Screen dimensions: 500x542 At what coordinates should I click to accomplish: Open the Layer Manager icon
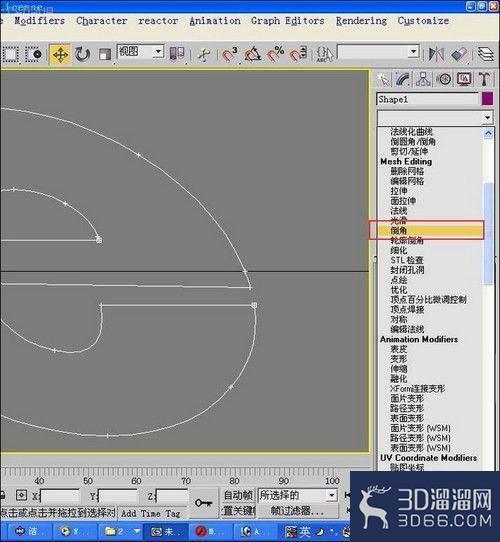[486, 54]
